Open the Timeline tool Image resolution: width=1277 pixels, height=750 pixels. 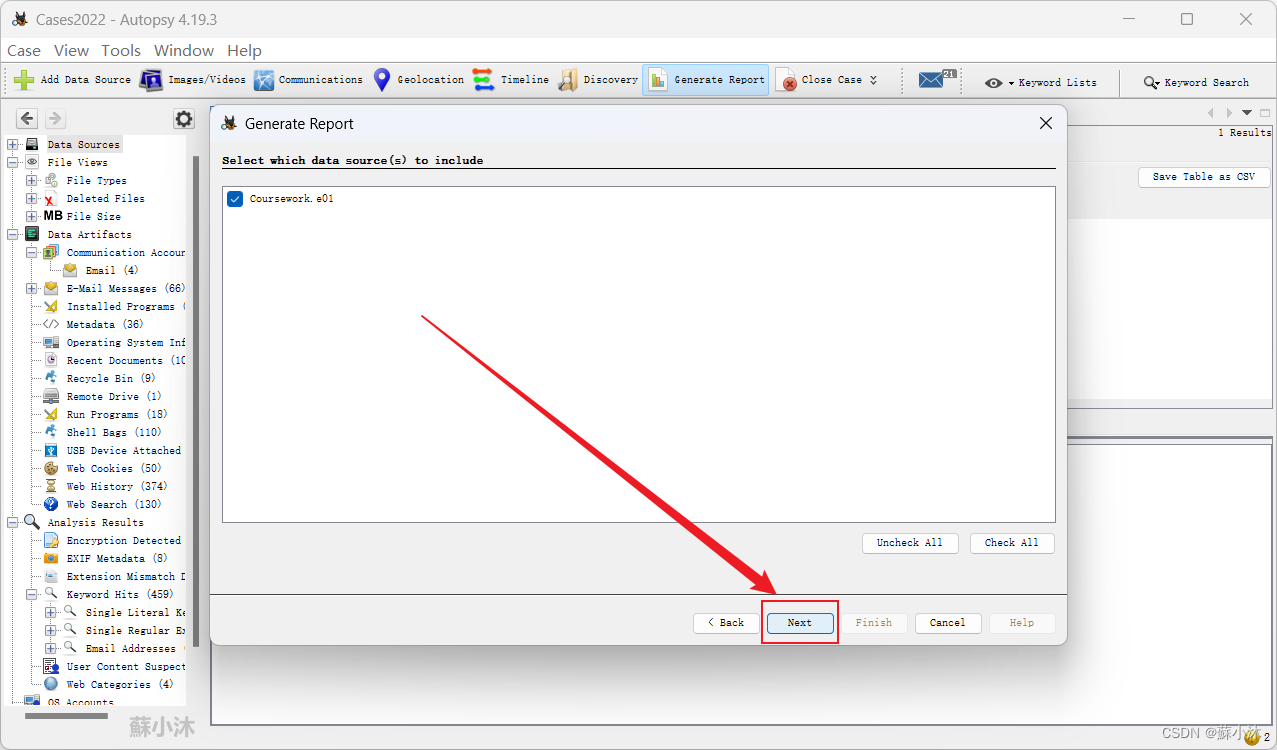pos(511,80)
